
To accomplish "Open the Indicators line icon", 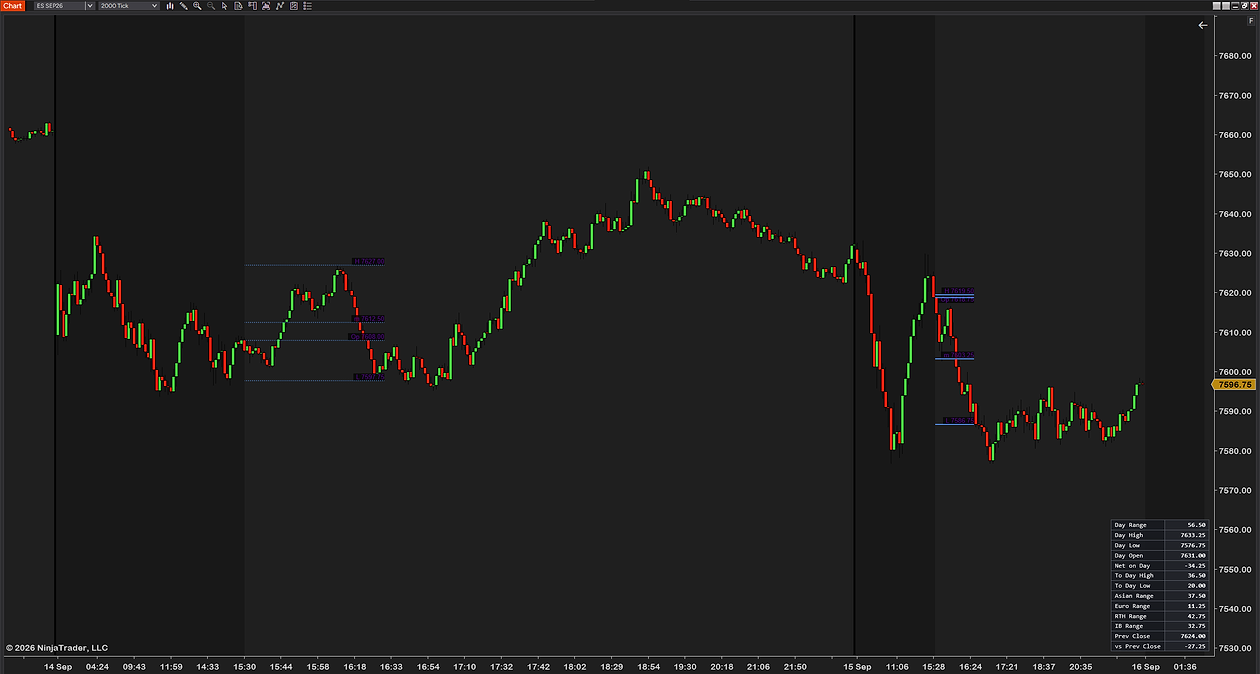I will tap(280, 6).
